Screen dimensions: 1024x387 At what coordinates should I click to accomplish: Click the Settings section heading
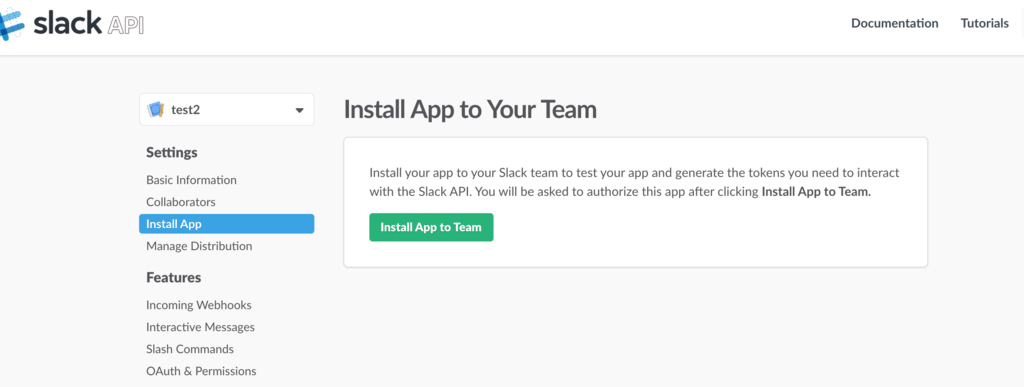point(172,153)
